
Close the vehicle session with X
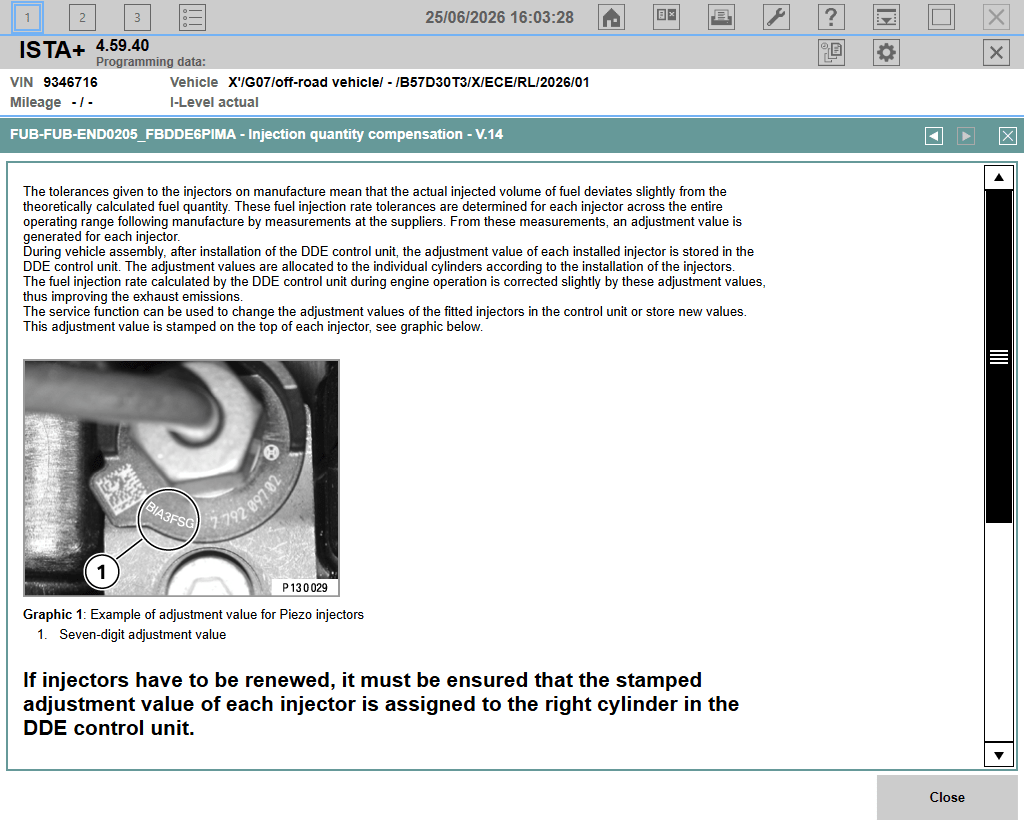pyautogui.click(x=996, y=52)
